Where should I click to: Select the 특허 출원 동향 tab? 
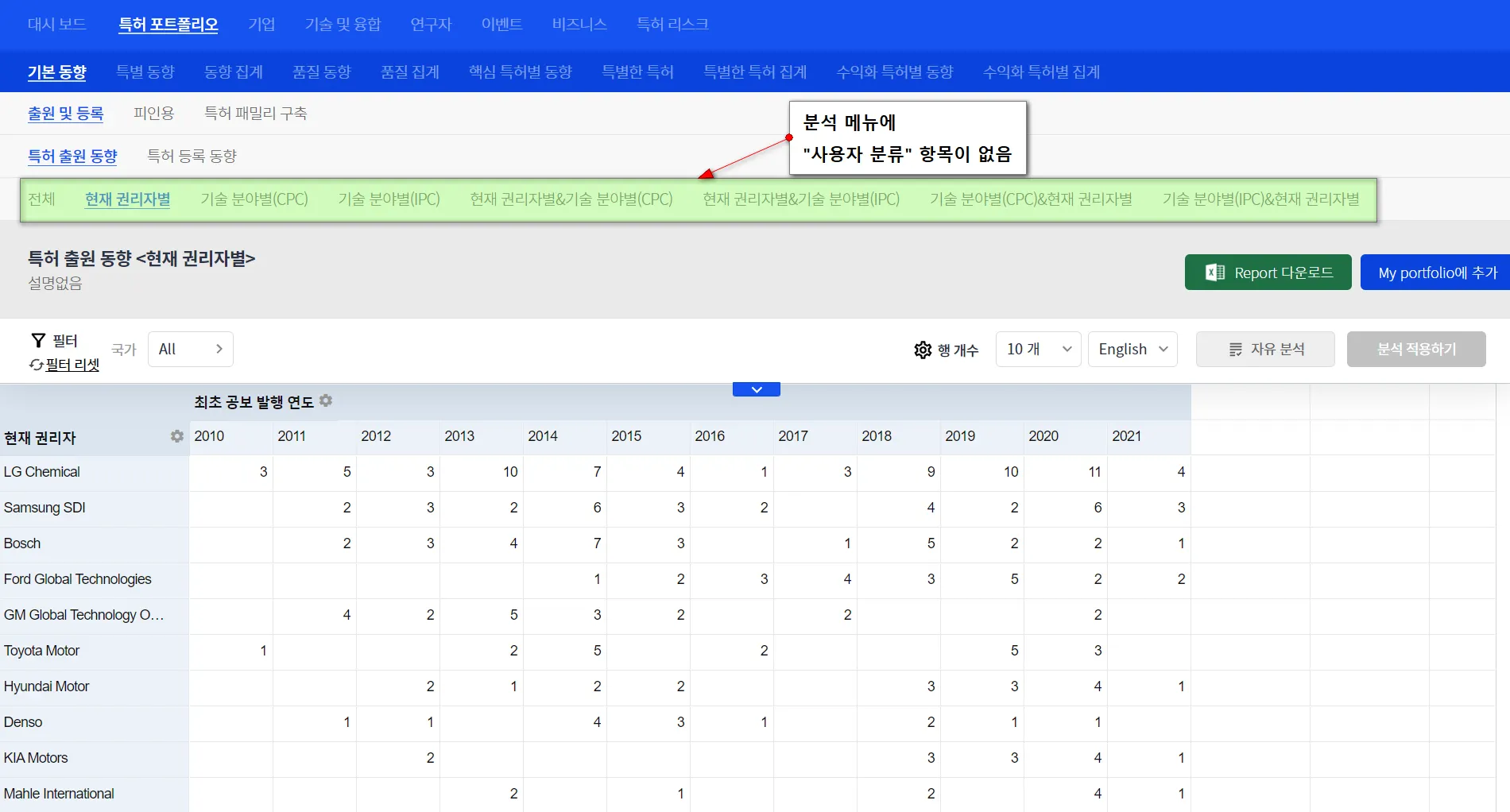pyautogui.click(x=72, y=156)
